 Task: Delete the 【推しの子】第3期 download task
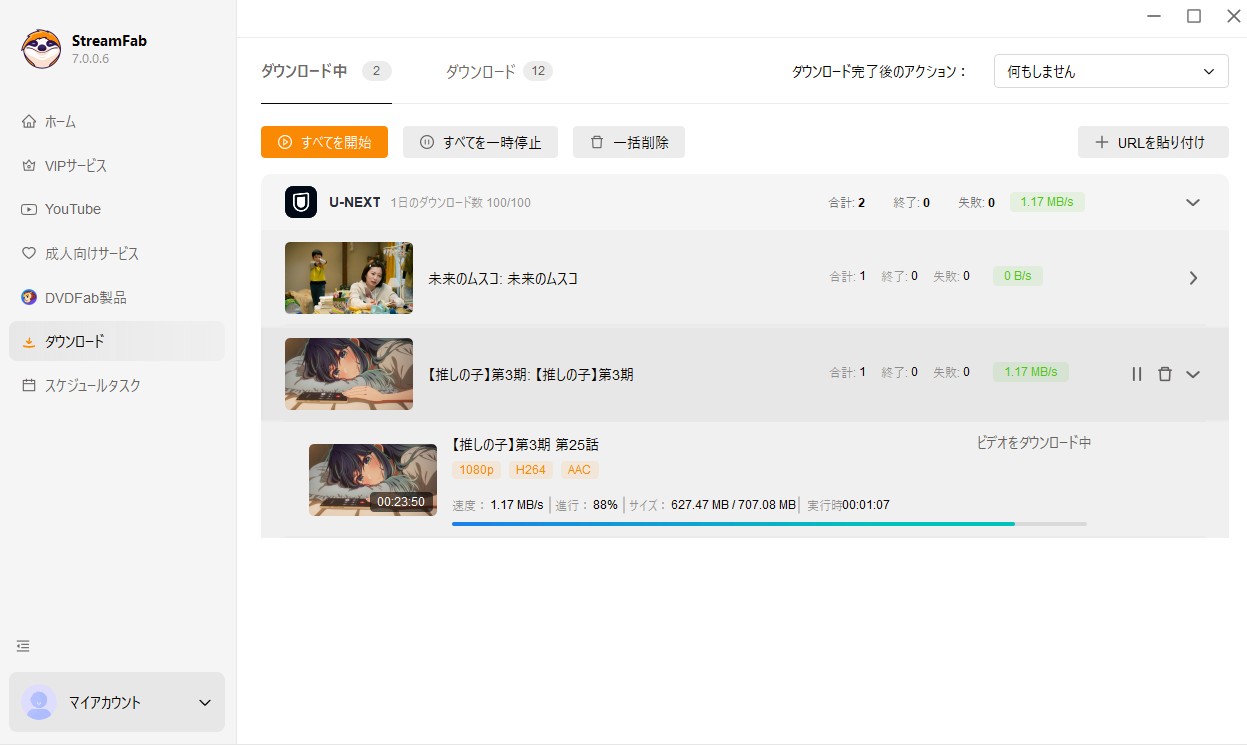tap(1164, 374)
